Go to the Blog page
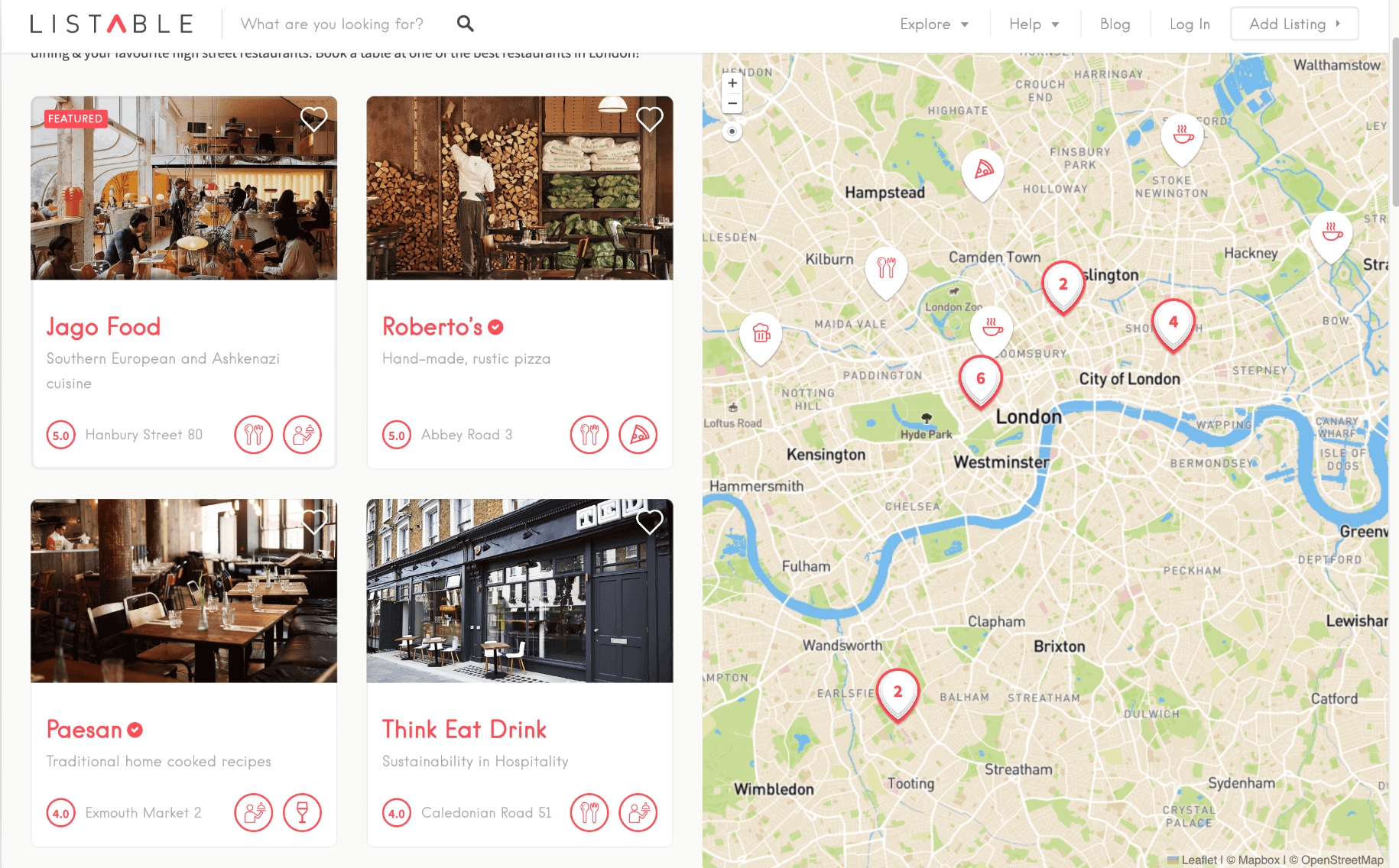1399x868 pixels. [1115, 24]
